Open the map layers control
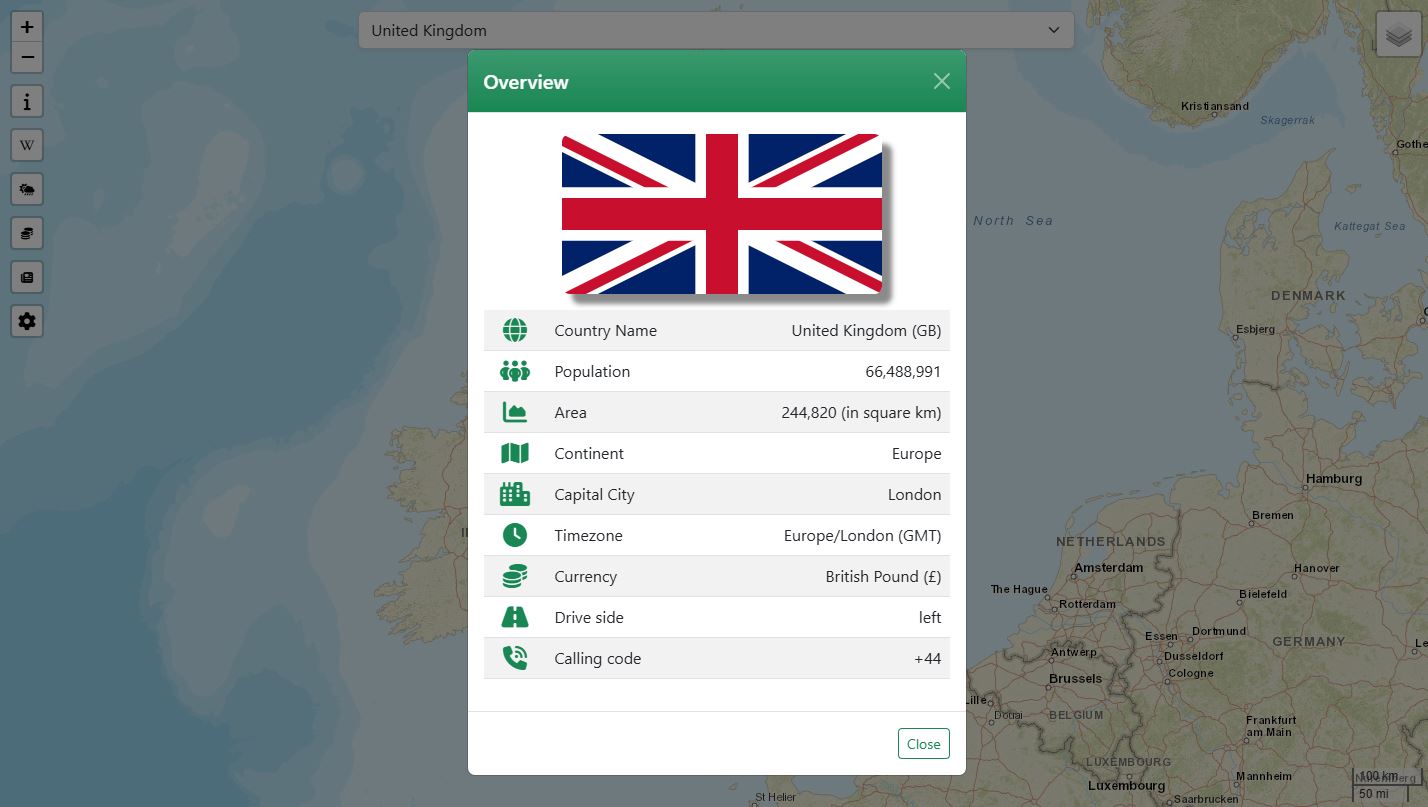The height and width of the screenshot is (807, 1428). click(1398, 35)
